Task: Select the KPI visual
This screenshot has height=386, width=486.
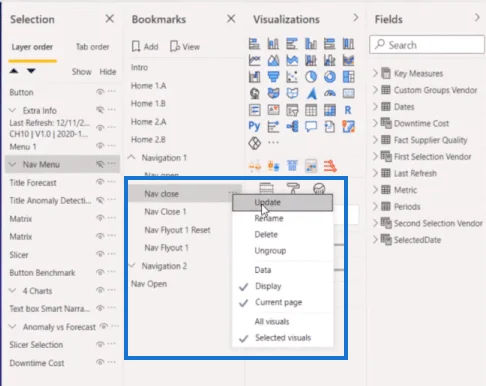Action: [273, 110]
